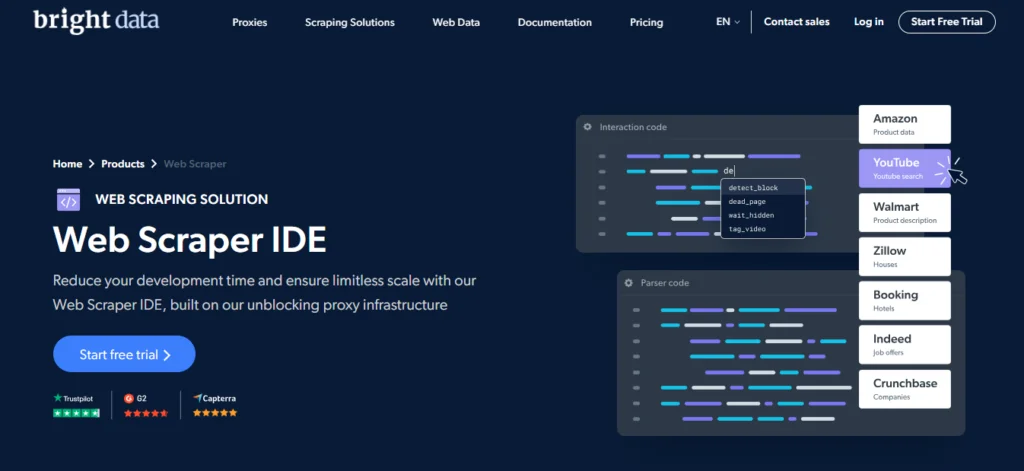Click the purple code window icon
The width and height of the screenshot is (1024, 471).
coord(69,199)
